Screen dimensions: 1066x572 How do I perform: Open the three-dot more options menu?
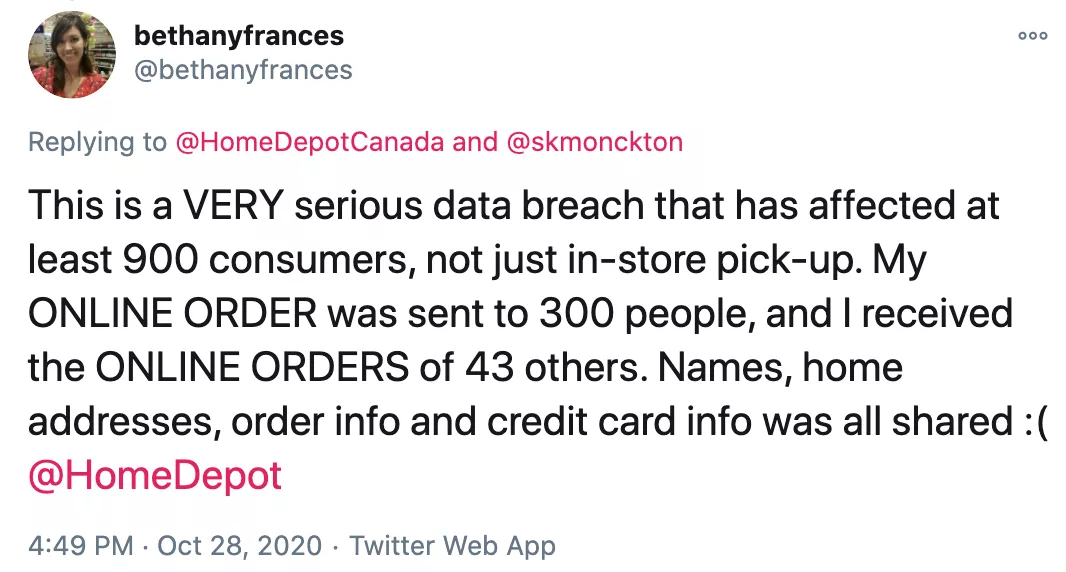[x=1032, y=35]
